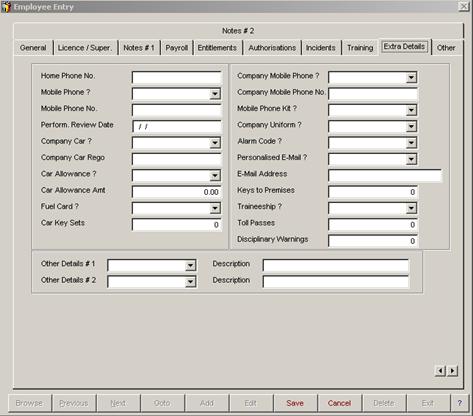The image size is (473, 416).
Task: Focus the Car Key Sets field
Action: (176, 225)
